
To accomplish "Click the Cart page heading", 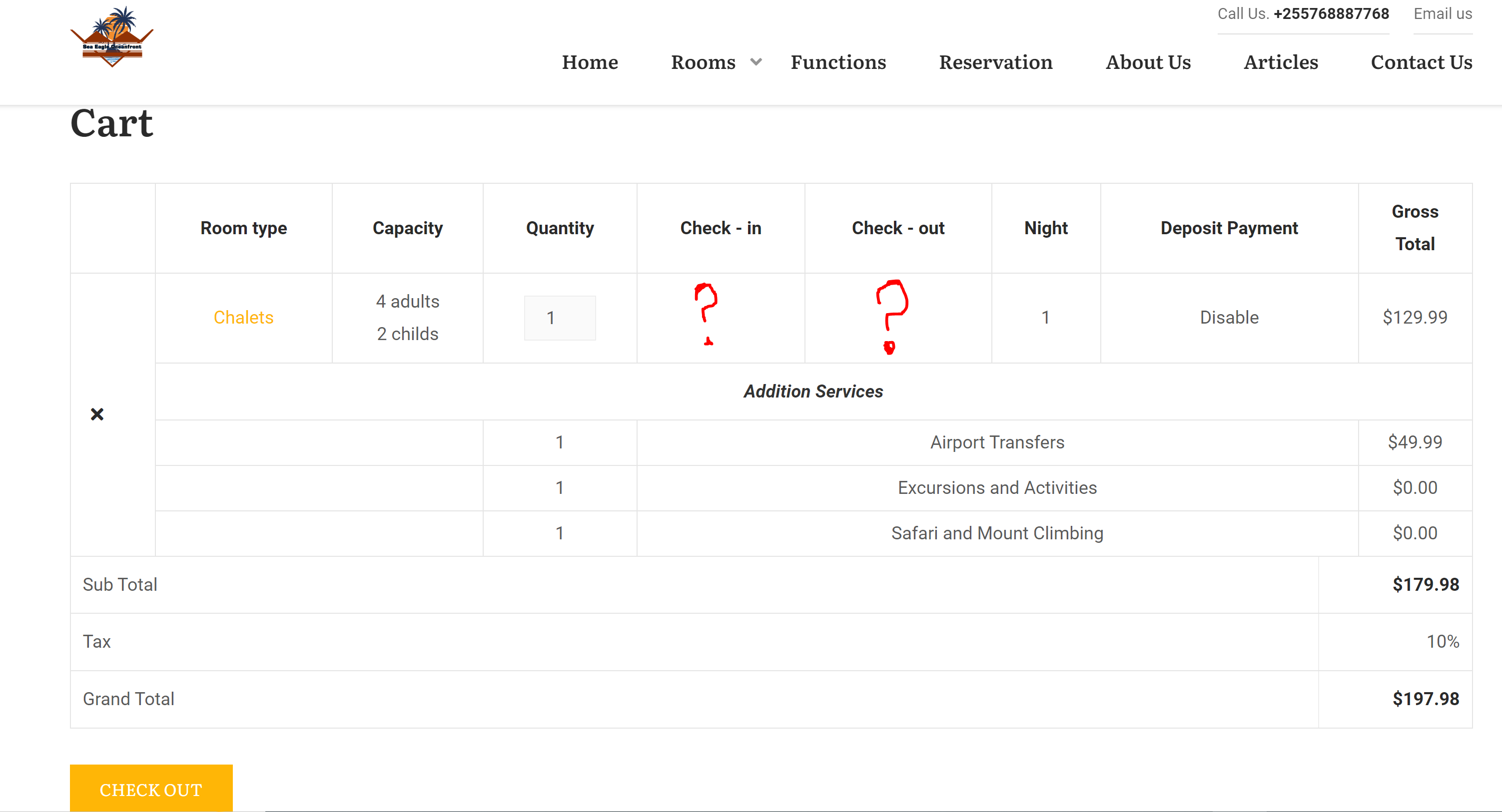I will (111, 123).
